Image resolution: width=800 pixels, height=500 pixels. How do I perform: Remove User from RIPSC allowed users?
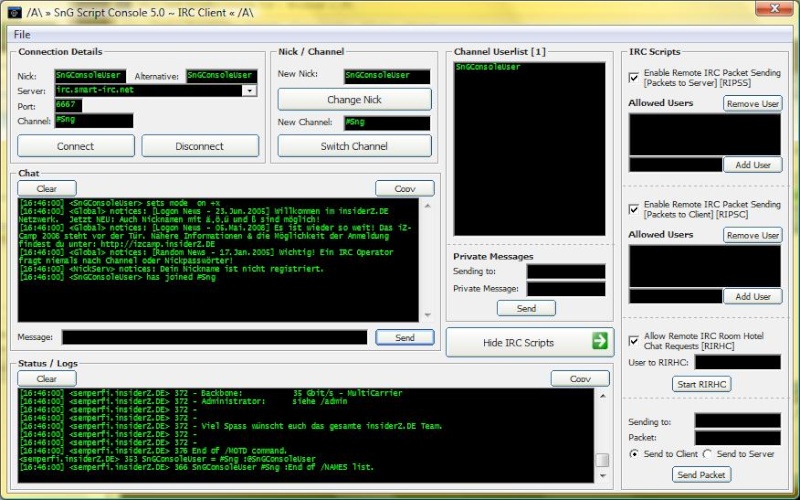(x=753, y=235)
